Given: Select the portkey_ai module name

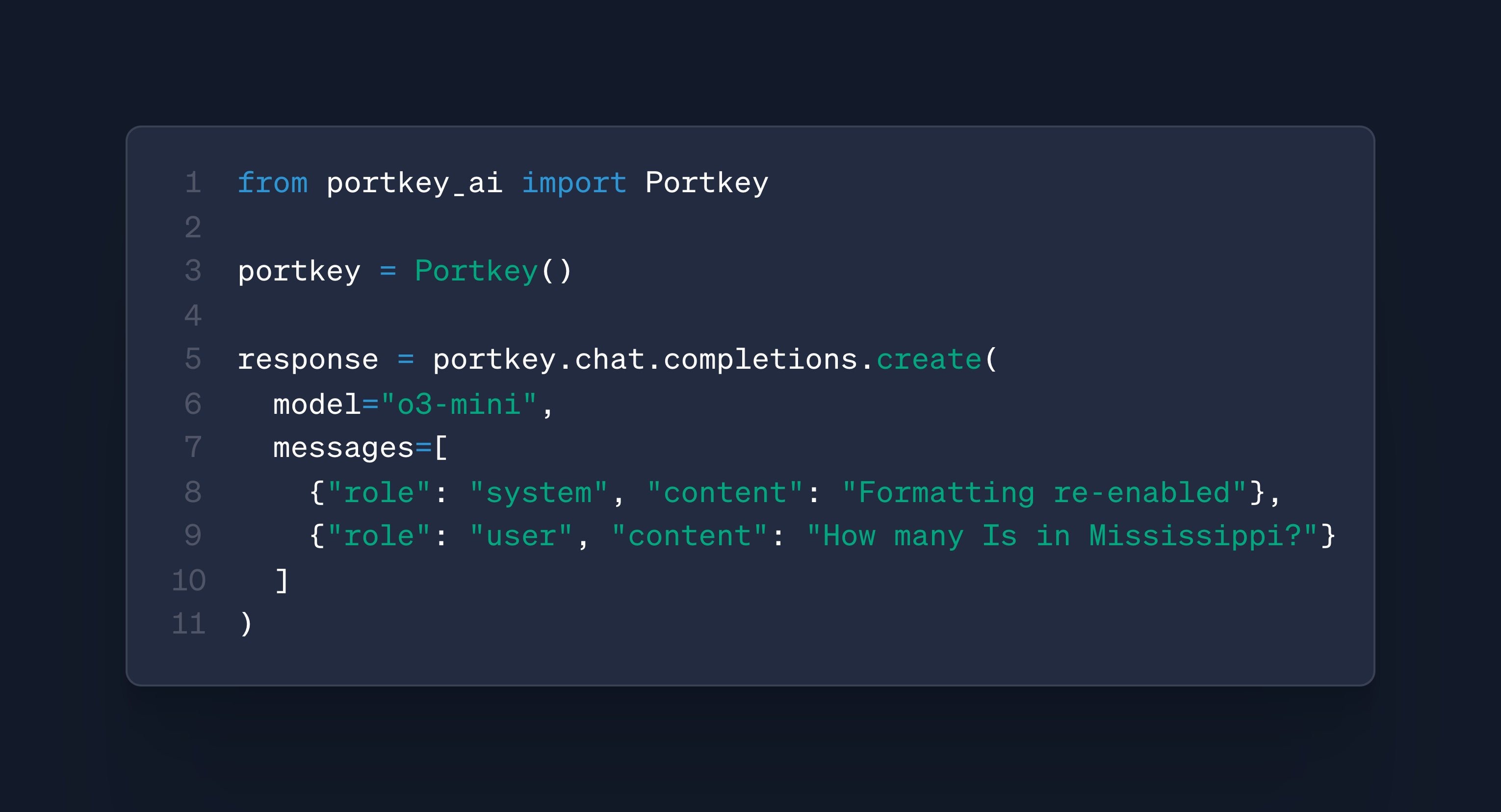Looking at the screenshot, I should click(414, 184).
